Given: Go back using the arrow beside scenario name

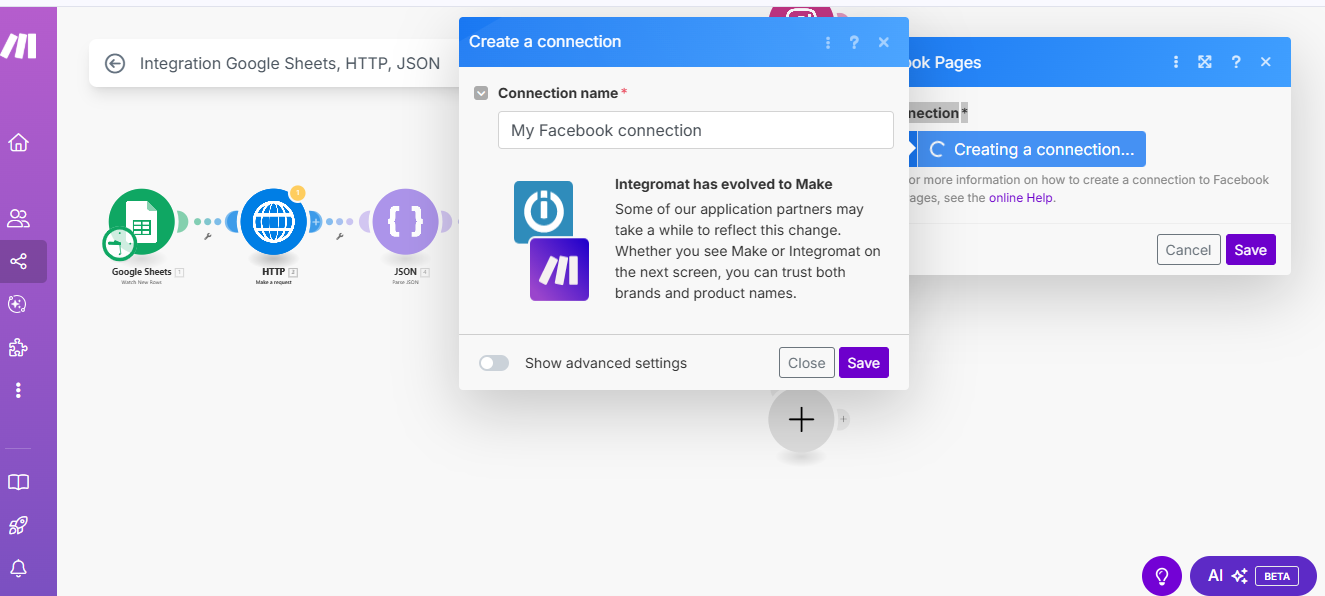Looking at the screenshot, I should [x=115, y=63].
